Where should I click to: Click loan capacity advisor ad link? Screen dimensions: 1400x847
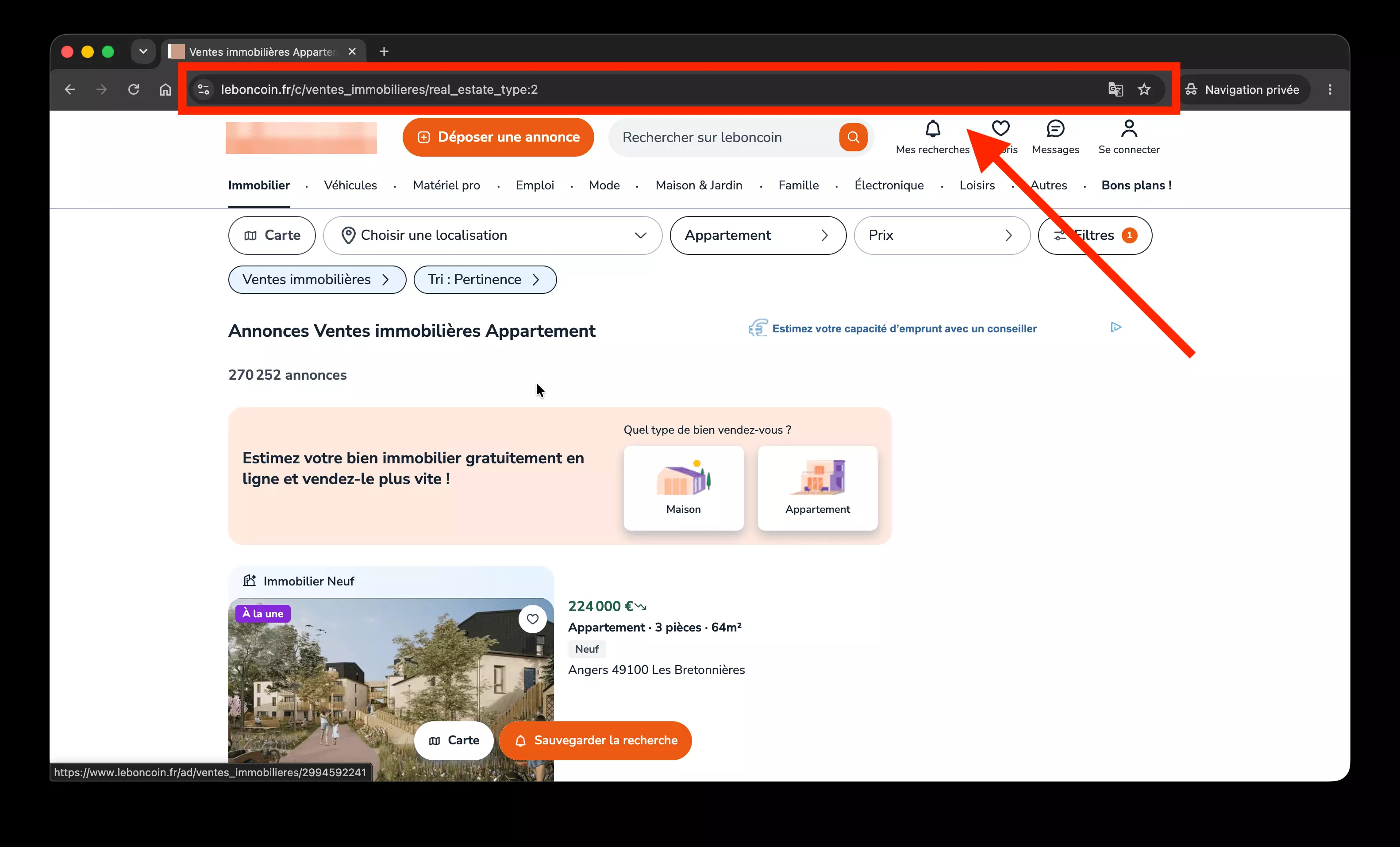[x=904, y=328]
